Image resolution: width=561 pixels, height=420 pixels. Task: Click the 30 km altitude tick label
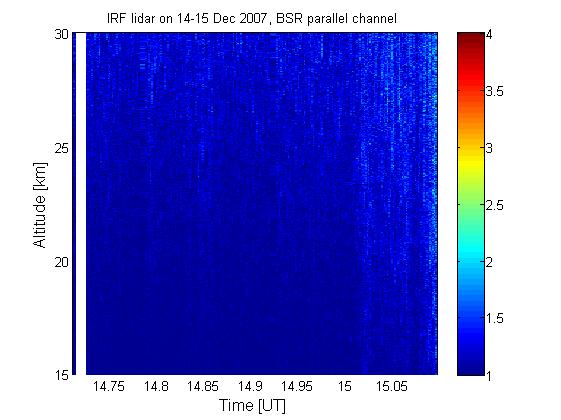[61, 35]
